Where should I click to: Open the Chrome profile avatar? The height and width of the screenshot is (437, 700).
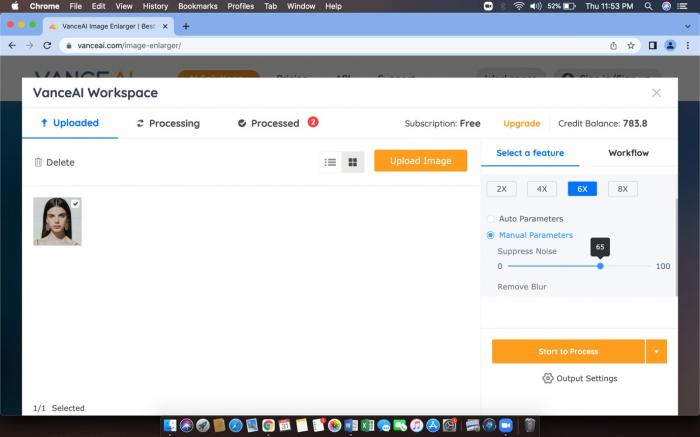point(670,46)
